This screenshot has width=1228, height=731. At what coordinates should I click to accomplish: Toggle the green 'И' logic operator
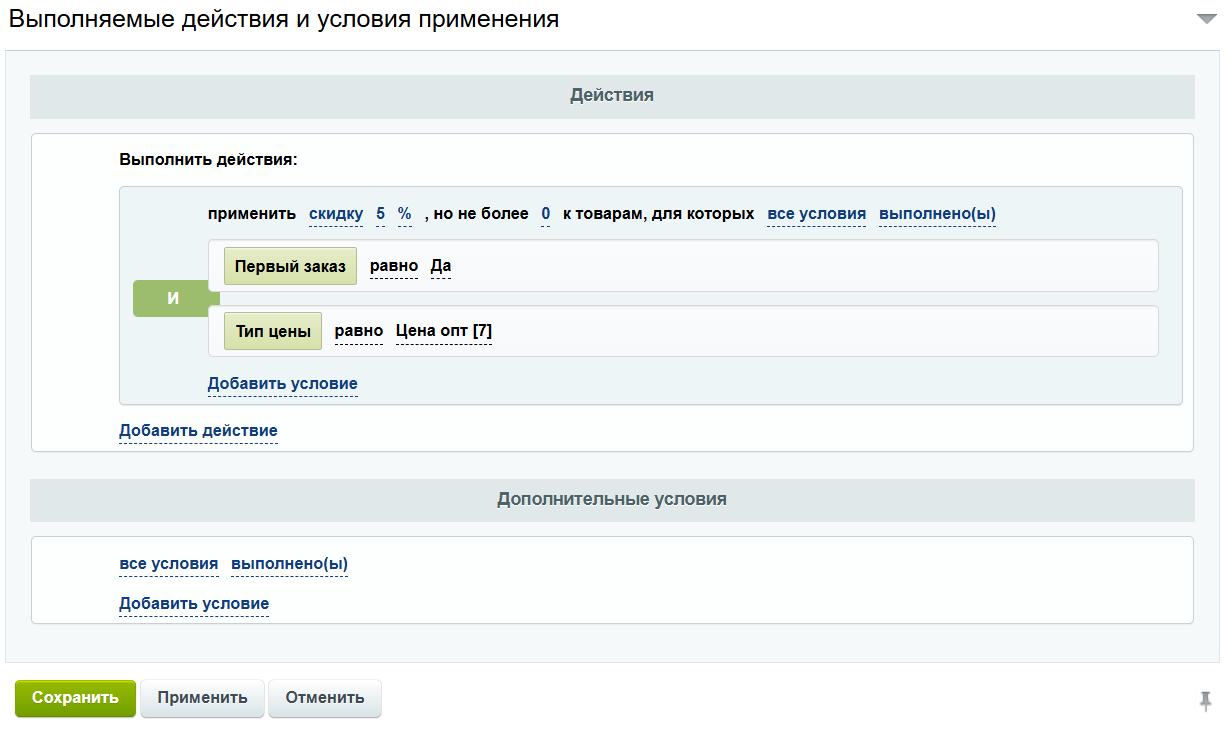click(x=173, y=299)
